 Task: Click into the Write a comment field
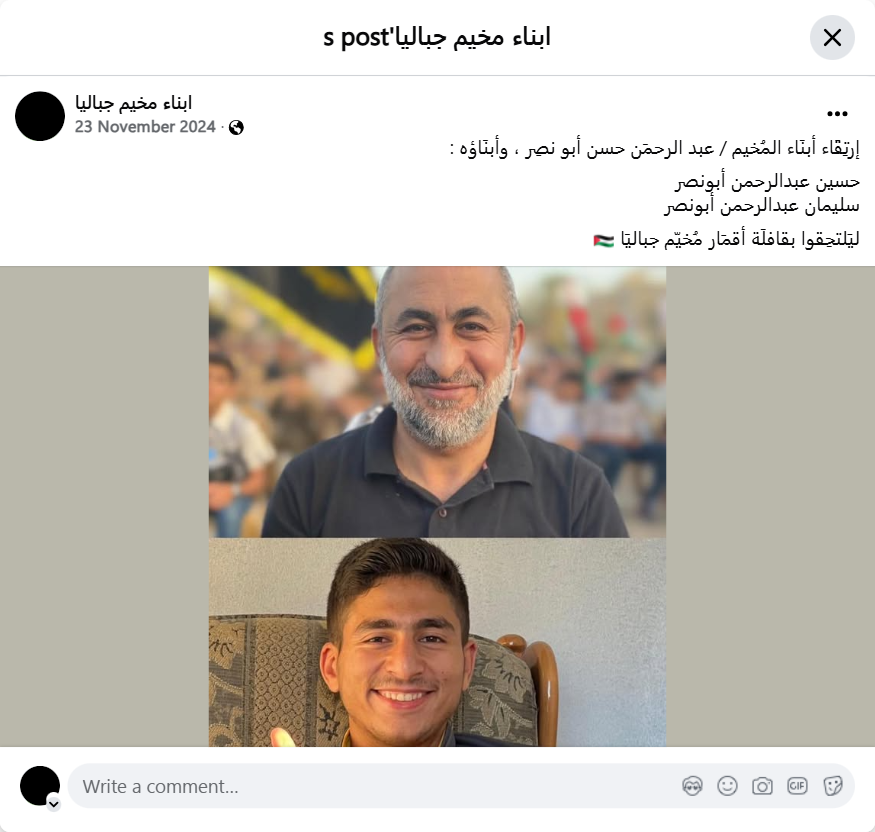tap(374, 786)
